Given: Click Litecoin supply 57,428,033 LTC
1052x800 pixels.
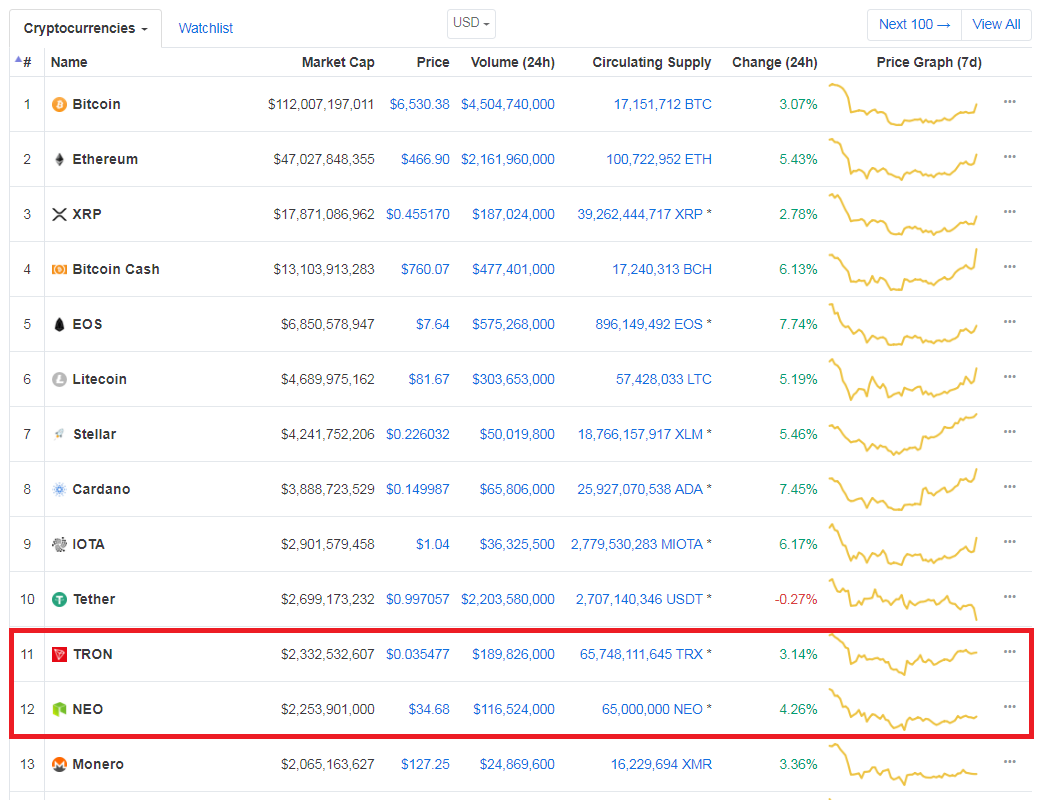Looking at the screenshot, I should [664, 380].
